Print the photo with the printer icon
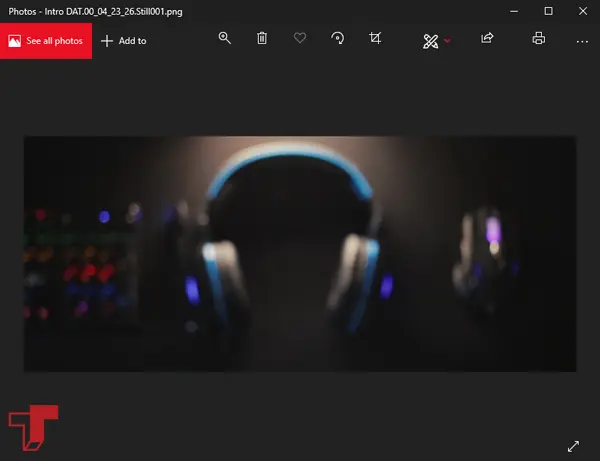 click(539, 39)
